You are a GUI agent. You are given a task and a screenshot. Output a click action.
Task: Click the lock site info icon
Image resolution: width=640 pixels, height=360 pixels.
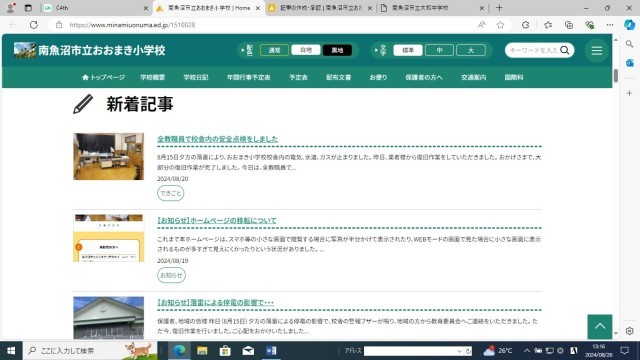coord(59,25)
